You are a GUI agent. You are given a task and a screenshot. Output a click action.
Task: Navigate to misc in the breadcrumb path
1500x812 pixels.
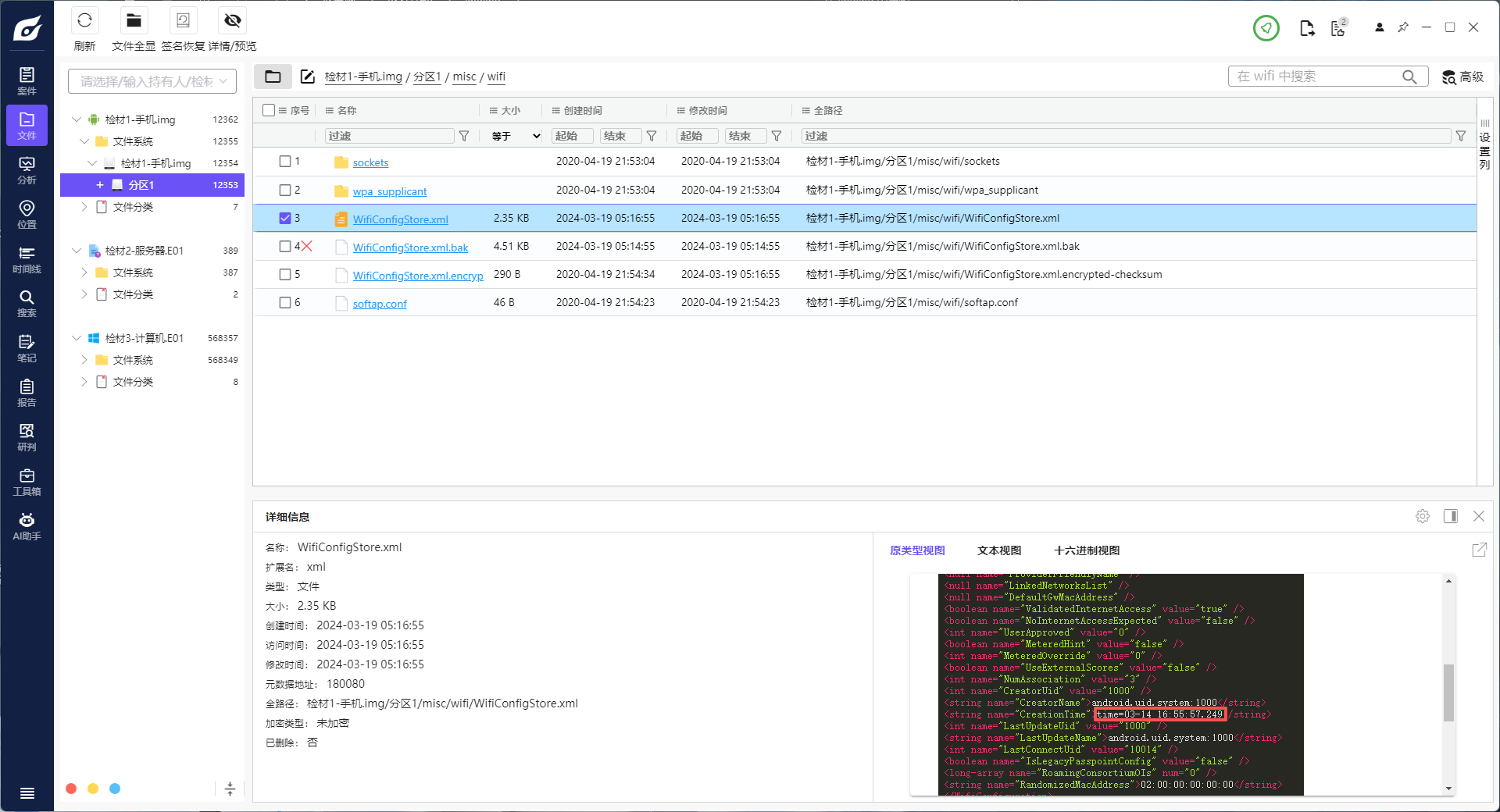464,77
